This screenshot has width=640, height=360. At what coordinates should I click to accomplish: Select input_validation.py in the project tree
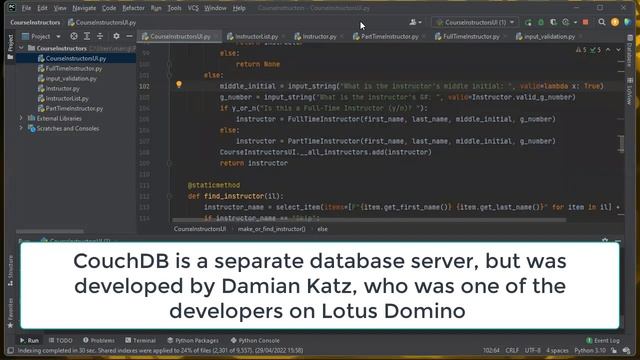pos(71,78)
